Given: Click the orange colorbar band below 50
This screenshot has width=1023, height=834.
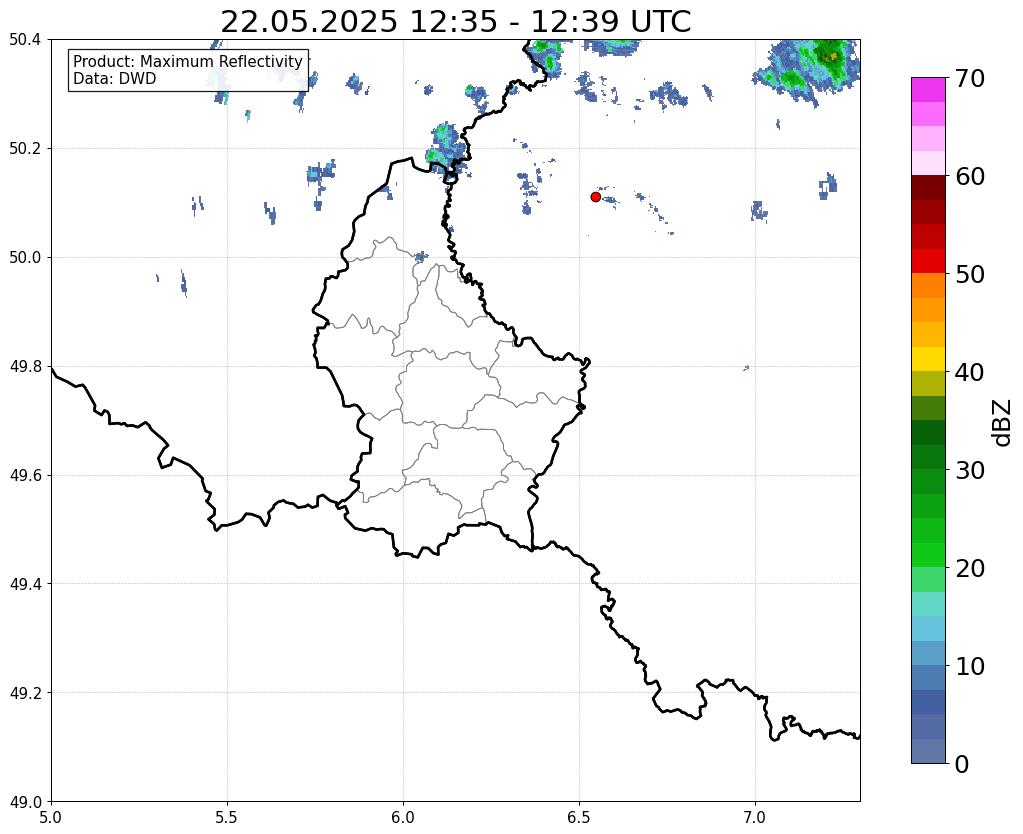Looking at the screenshot, I should point(928,285).
